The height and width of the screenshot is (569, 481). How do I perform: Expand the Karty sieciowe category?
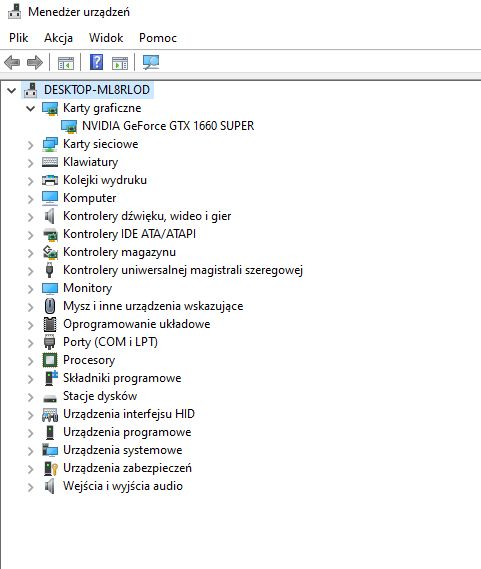pyautogui.click(x=30, y=145)
